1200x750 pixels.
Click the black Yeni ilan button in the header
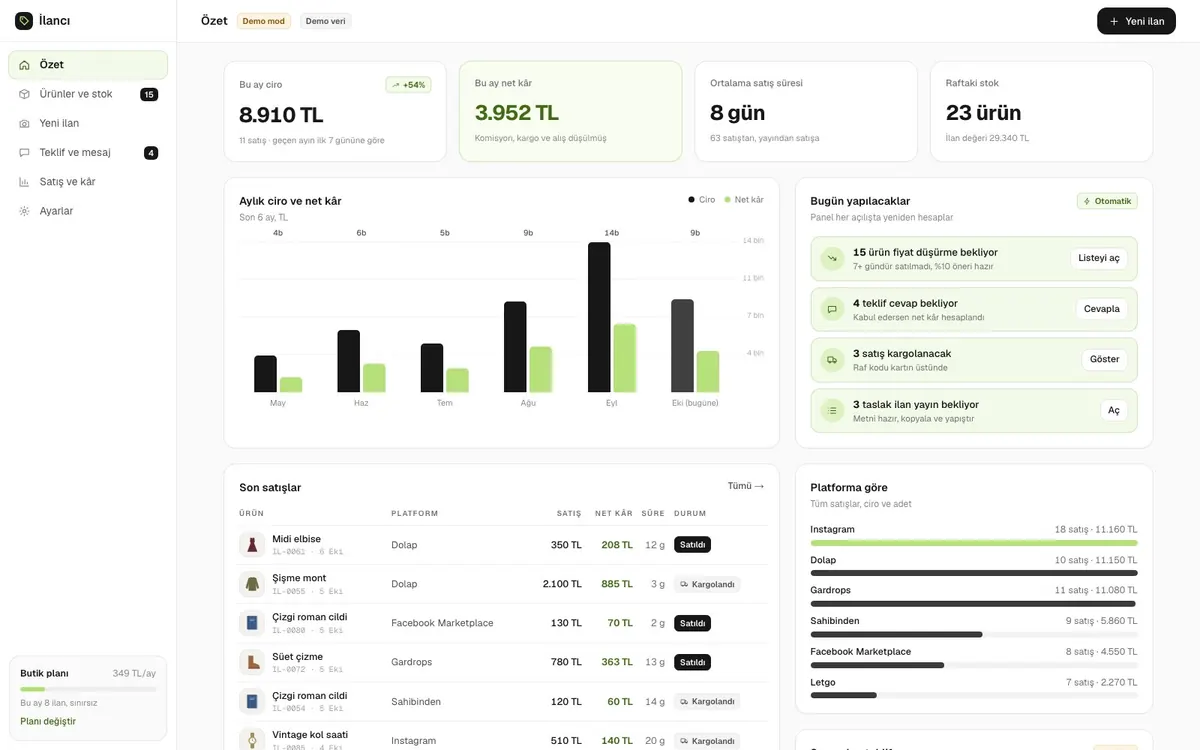click(x=1136, y=21)
